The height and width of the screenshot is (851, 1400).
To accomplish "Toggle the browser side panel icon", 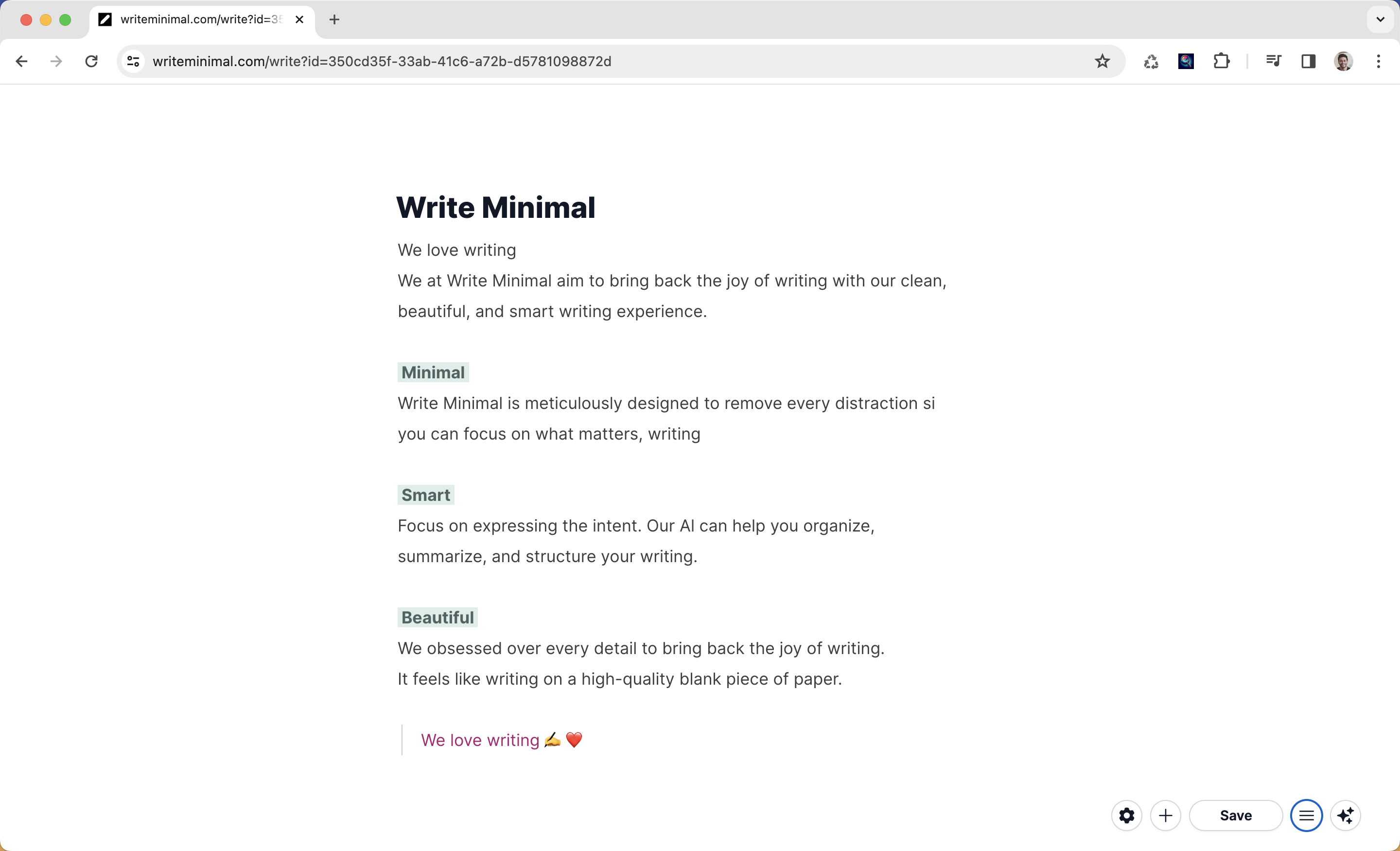I will tap(1308, 61).
